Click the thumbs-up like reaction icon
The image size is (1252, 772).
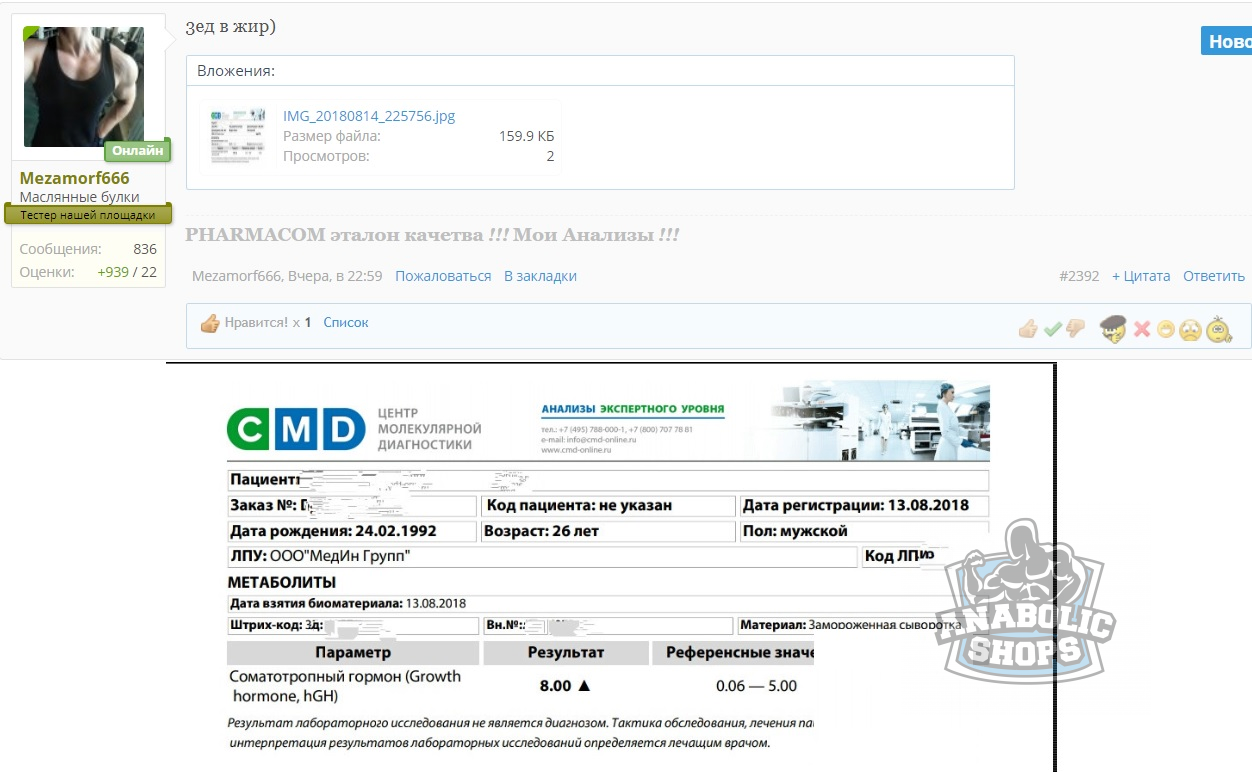[1027, 329]
